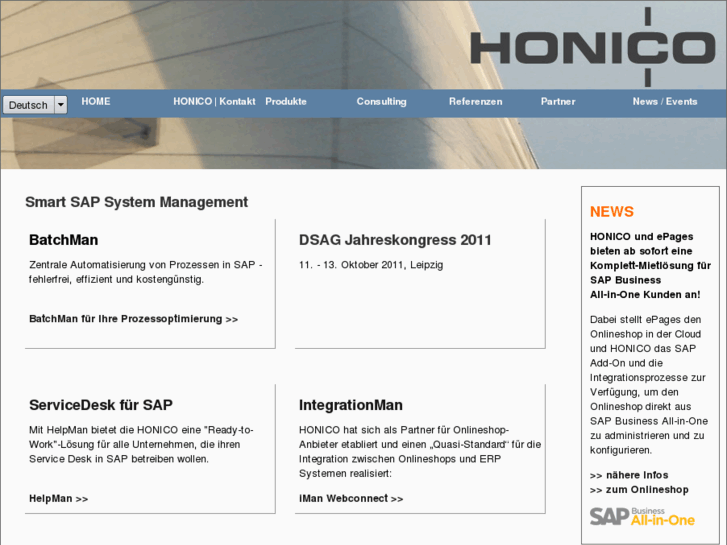Click 'Smart SAP System Management' title

point(136,202)
